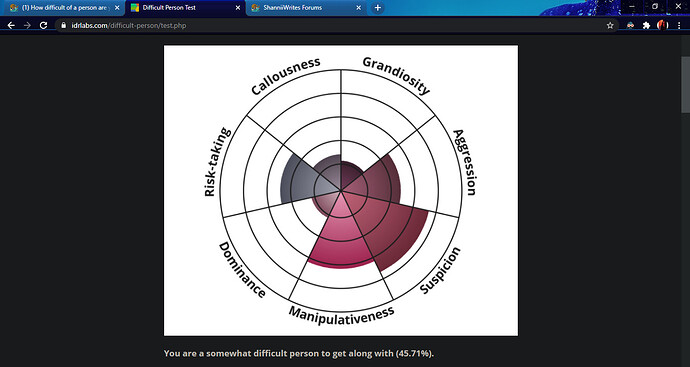The image size is (690, 367).
Task: Open the Chrome three-dot menu
Action: point(679,26)
